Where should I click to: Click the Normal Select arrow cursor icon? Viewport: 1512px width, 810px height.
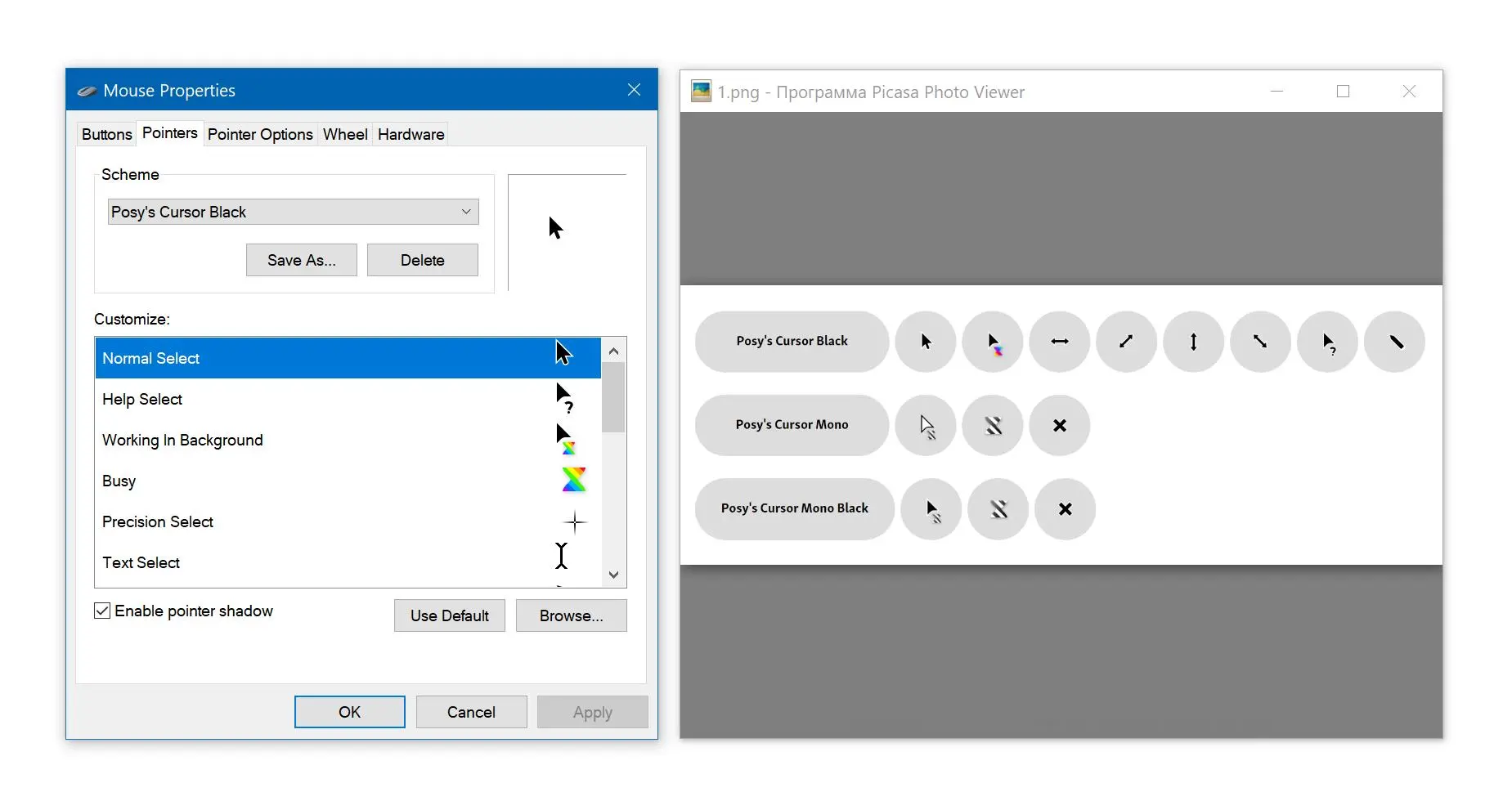564,353
